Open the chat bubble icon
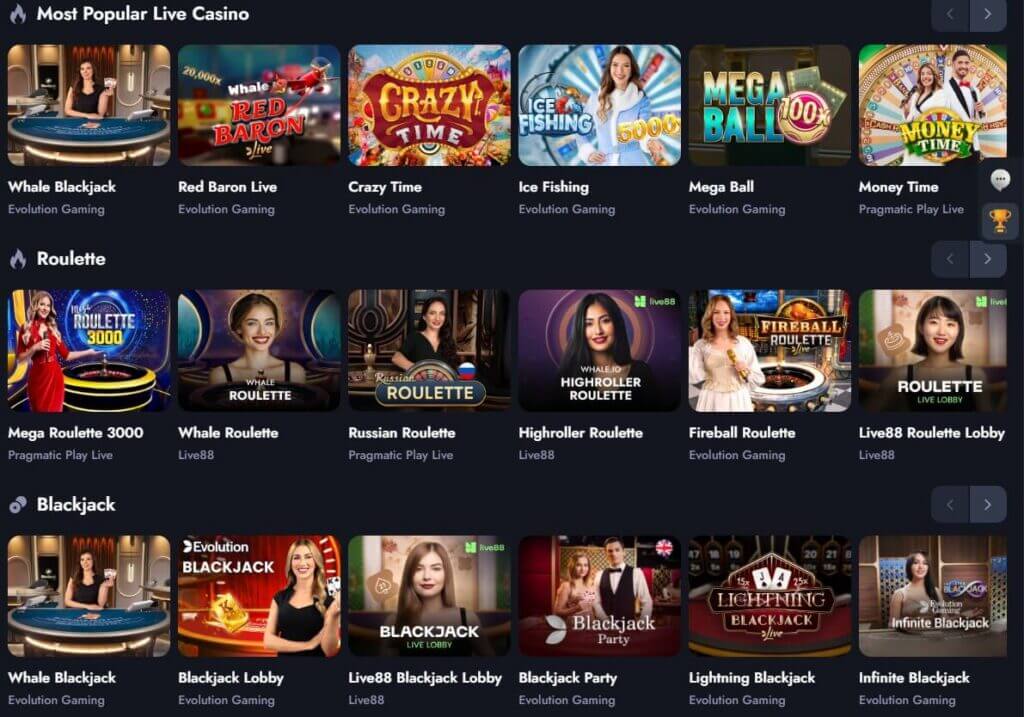Viewport: 1024px width, 717px height. (1000, 180)
